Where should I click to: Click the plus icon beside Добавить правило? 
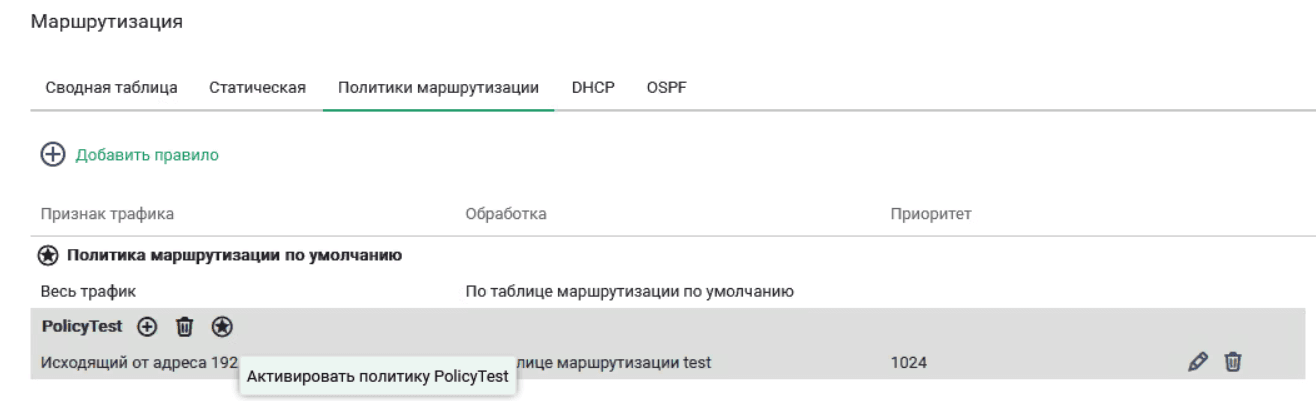coord(52,155)
